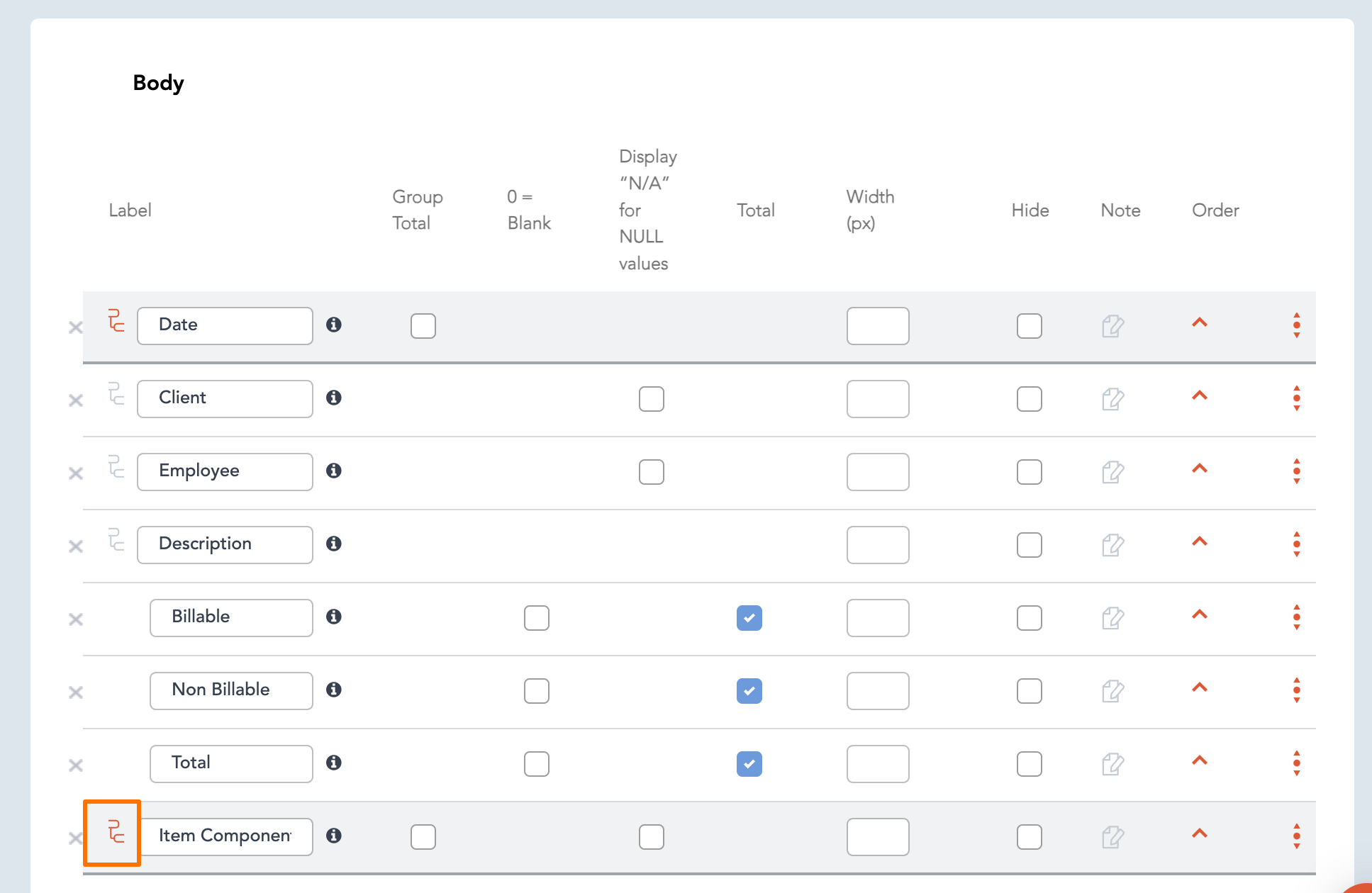The width and height of the screenshot is (1372, 893).
Task: Remove the Description row with X icon
Action: click(76, 546)
